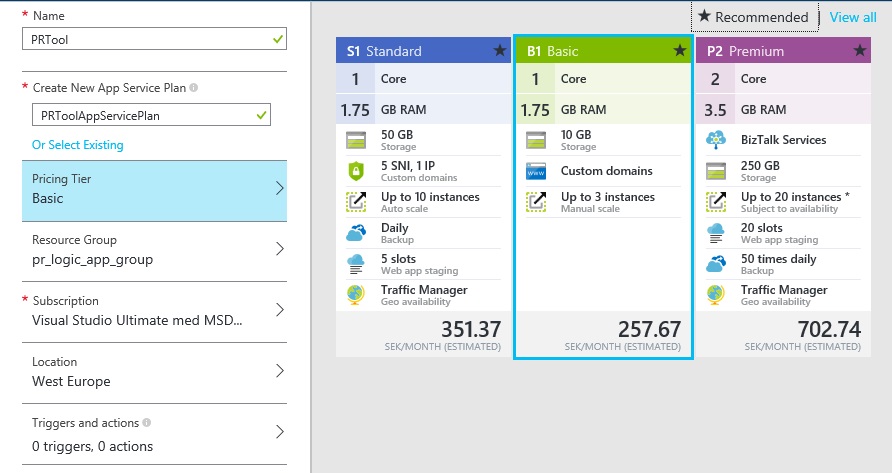This screenshot has width=892, height=473.
Task: Click the Traffic Manager globe icon in P2 Premium
Action: [716, 295]
